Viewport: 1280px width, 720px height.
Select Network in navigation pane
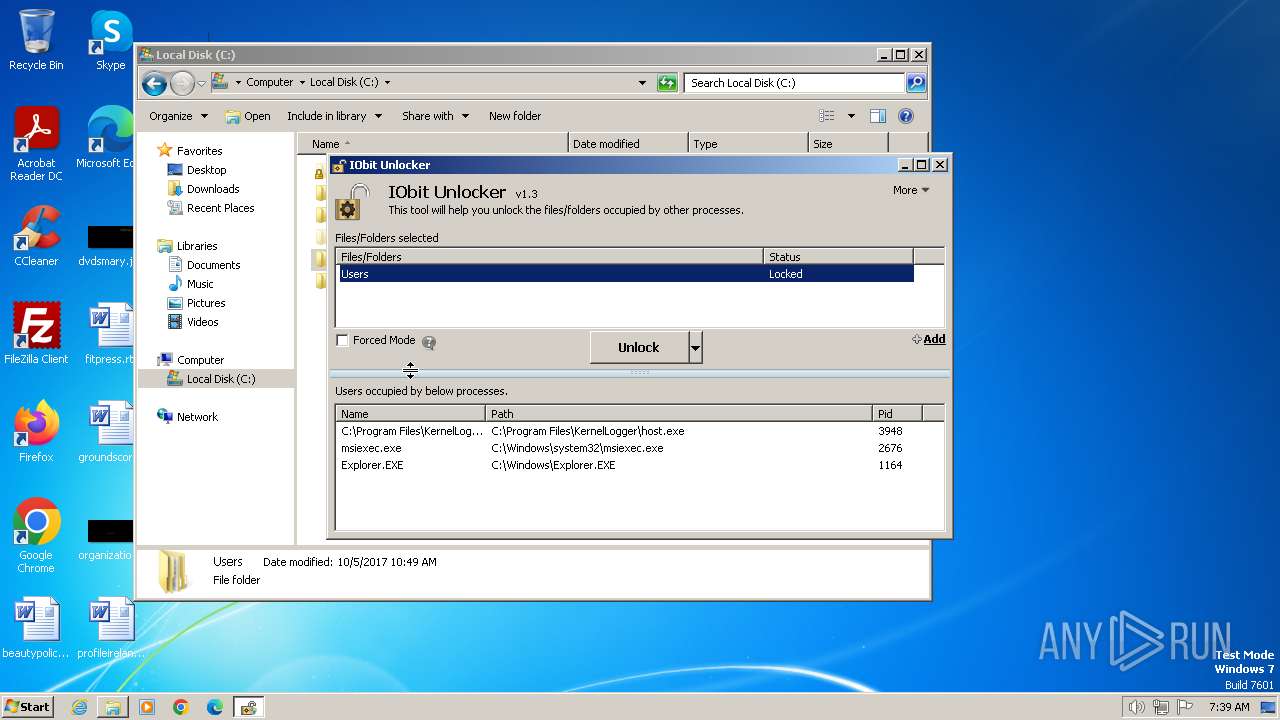pyautogui.click(x=187, y=417)
